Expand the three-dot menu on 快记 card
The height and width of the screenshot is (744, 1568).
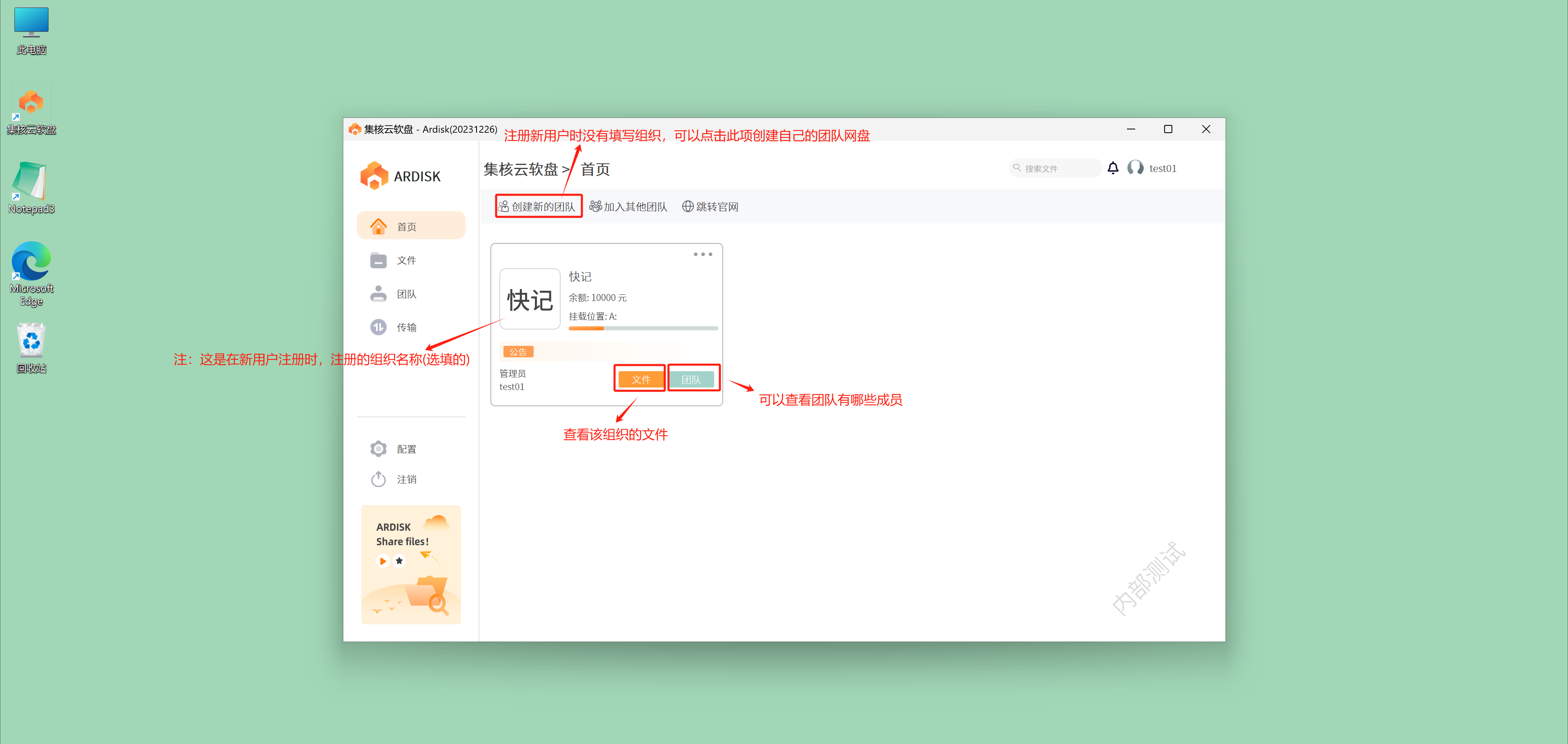tap(702, 254)
